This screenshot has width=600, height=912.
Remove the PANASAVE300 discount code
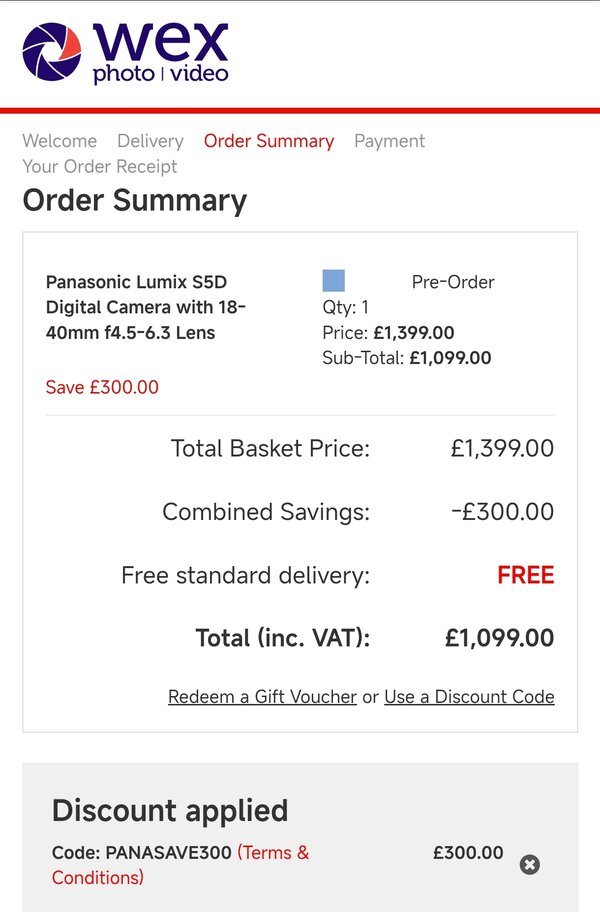click(x=530, y=865)
